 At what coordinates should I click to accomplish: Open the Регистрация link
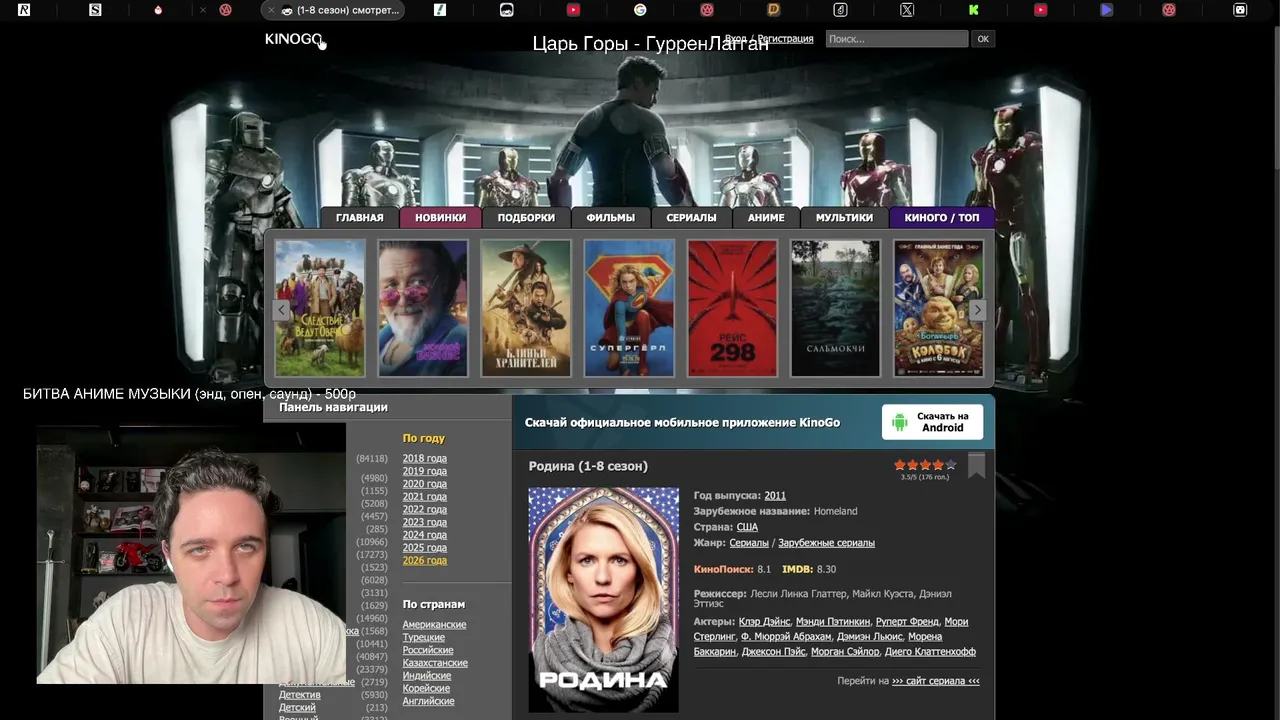pyautogui.click(x=785, y=39)
